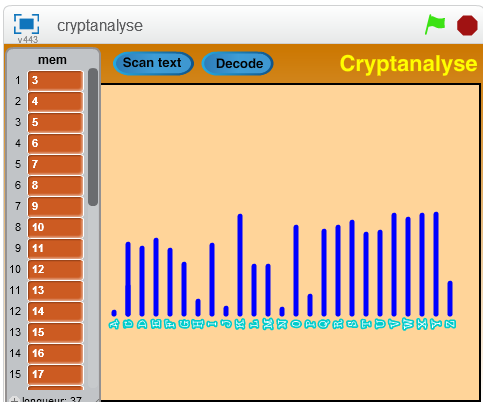Select mem list item 1 with value 3
The image size is (483, 402).
pos(55,80)
